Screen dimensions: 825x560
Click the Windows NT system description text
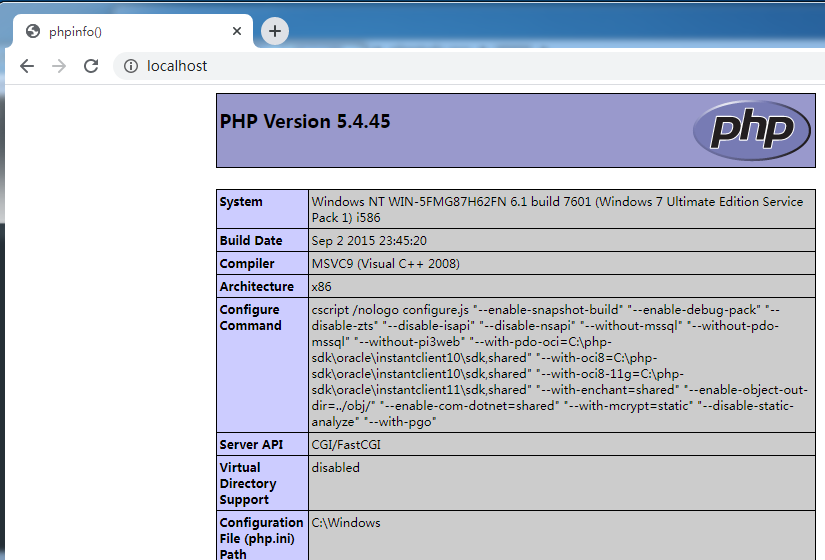(557, 209)
